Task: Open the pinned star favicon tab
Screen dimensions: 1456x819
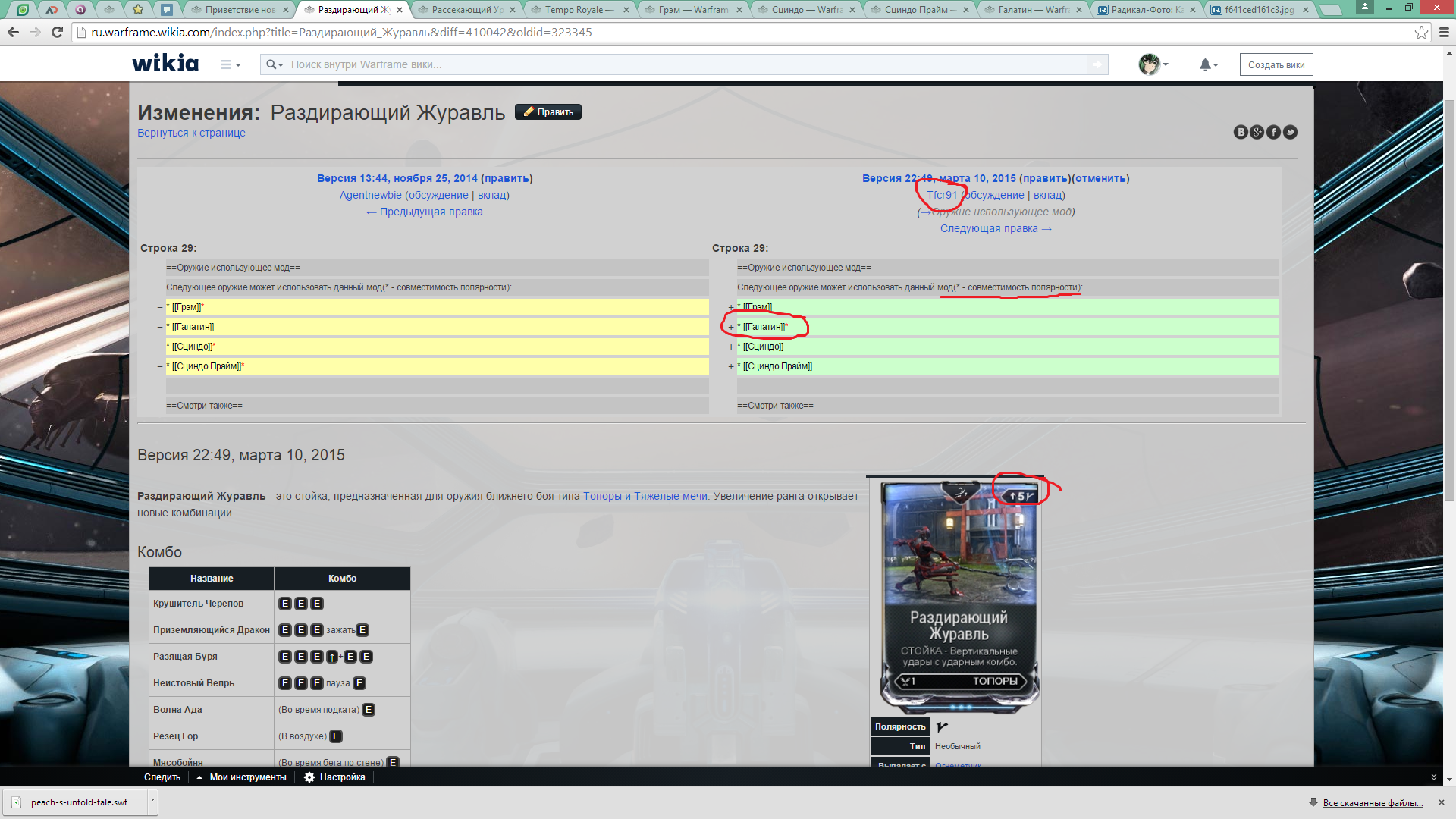Action: [x=137, y=10]
